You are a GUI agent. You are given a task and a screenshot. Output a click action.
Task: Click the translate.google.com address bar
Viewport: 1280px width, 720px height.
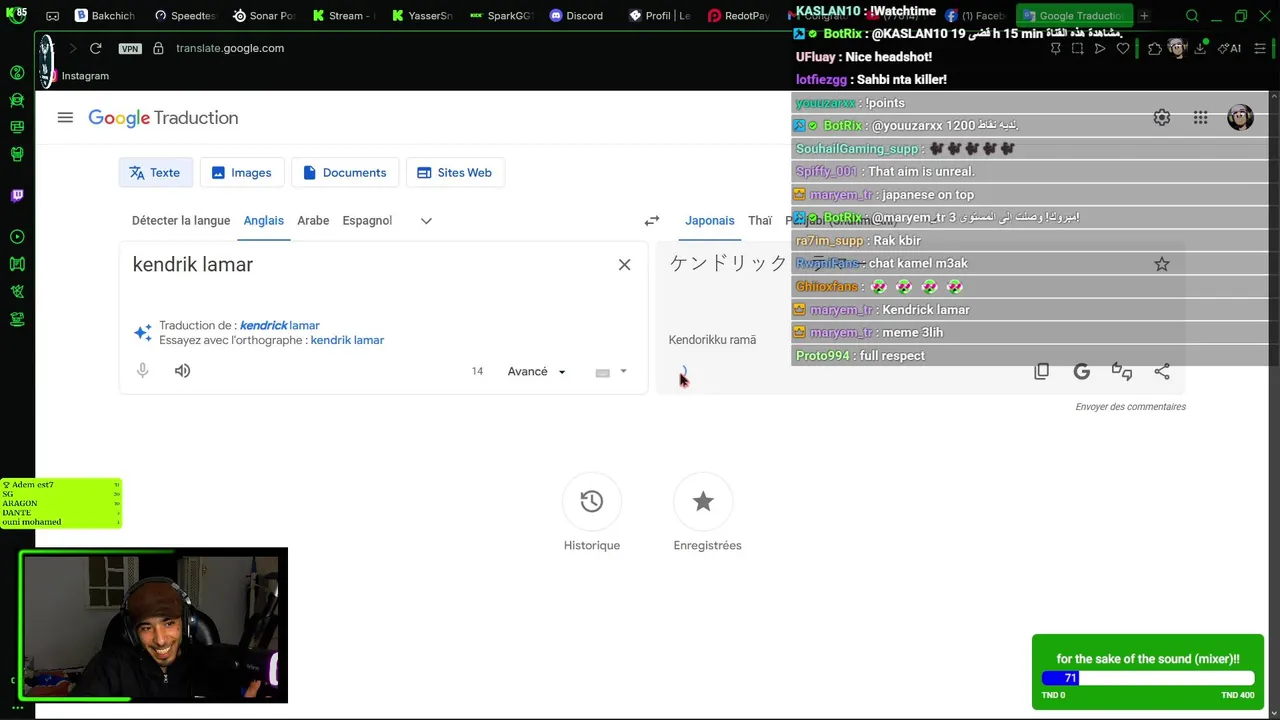[x=230, y=48]
